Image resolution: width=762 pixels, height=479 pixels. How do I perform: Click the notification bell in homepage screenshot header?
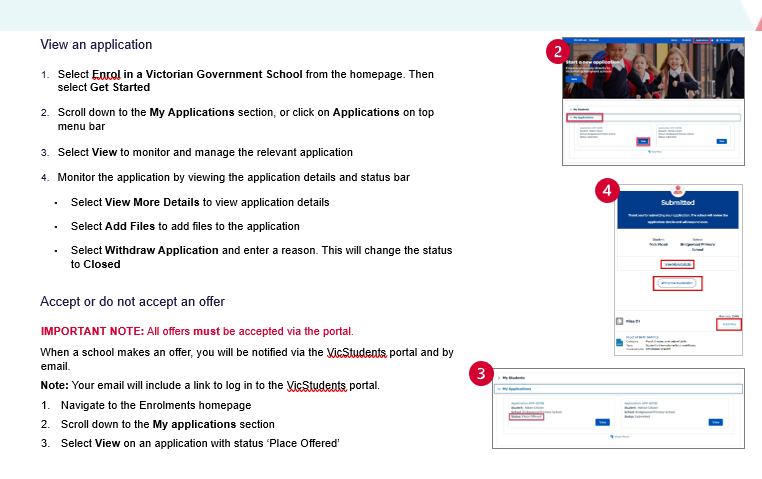click(712, 40)
